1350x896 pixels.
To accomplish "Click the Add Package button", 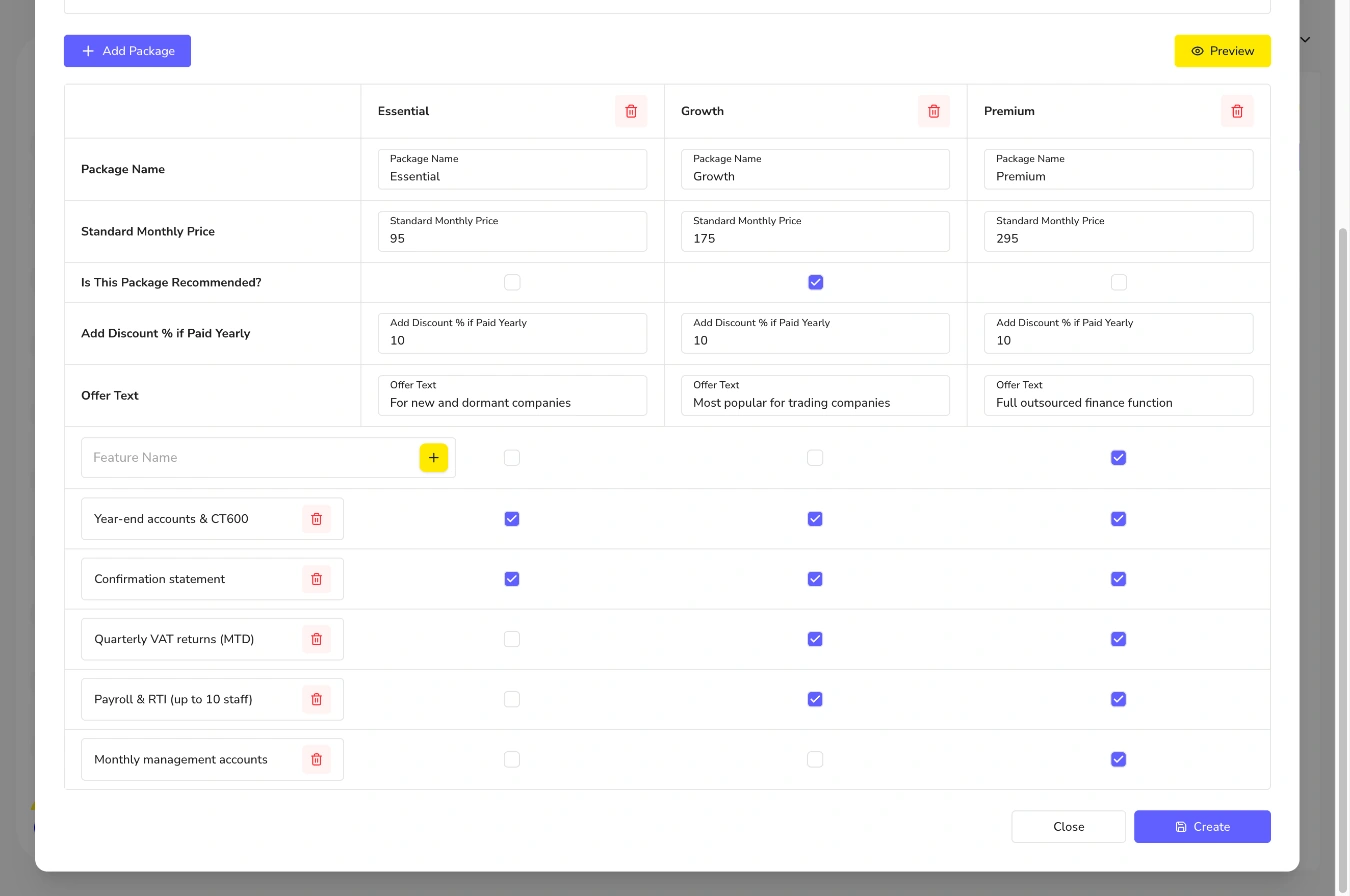I will (x=127, y=51).
